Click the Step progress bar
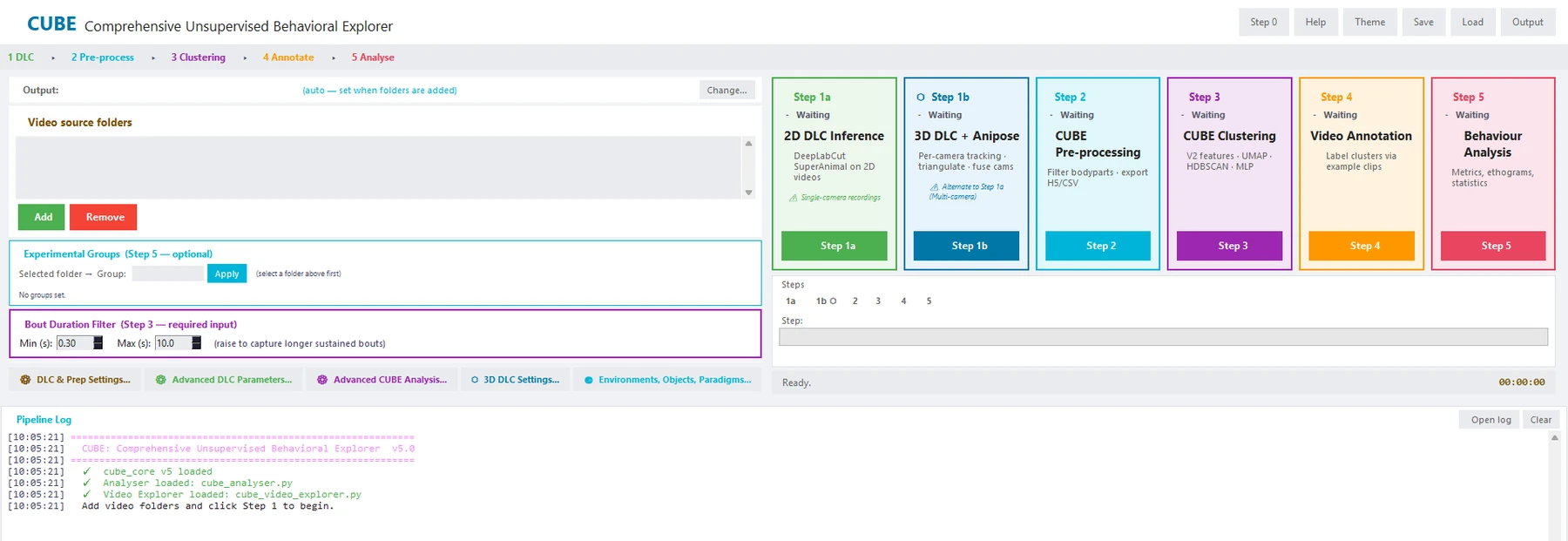This screenshot has width=1568, height=541. coord(1163,336)
